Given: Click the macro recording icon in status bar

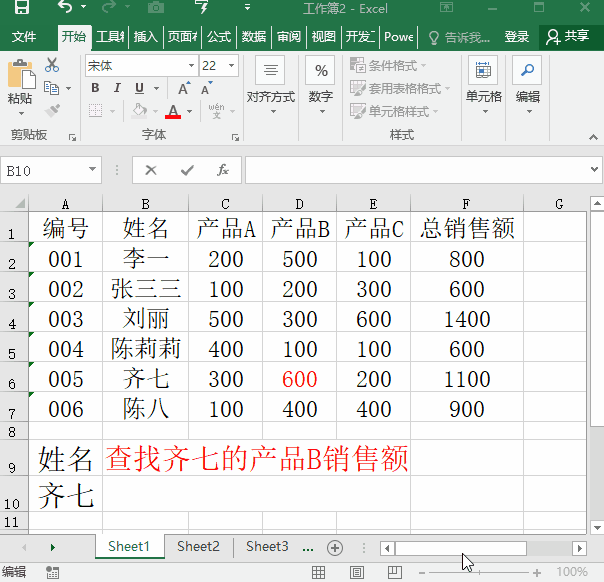Looking at the screenshot, I should tap(52, 572).
